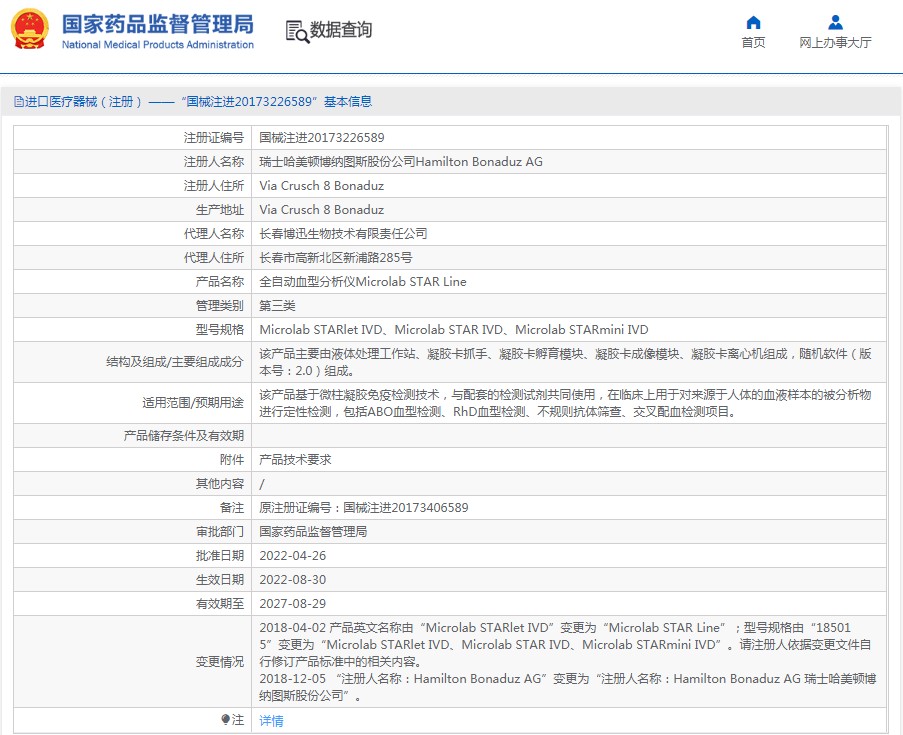Click the header title 国家药品监督管理局
The width and height of the screenshot is (903, 735).
click(158, 24)
